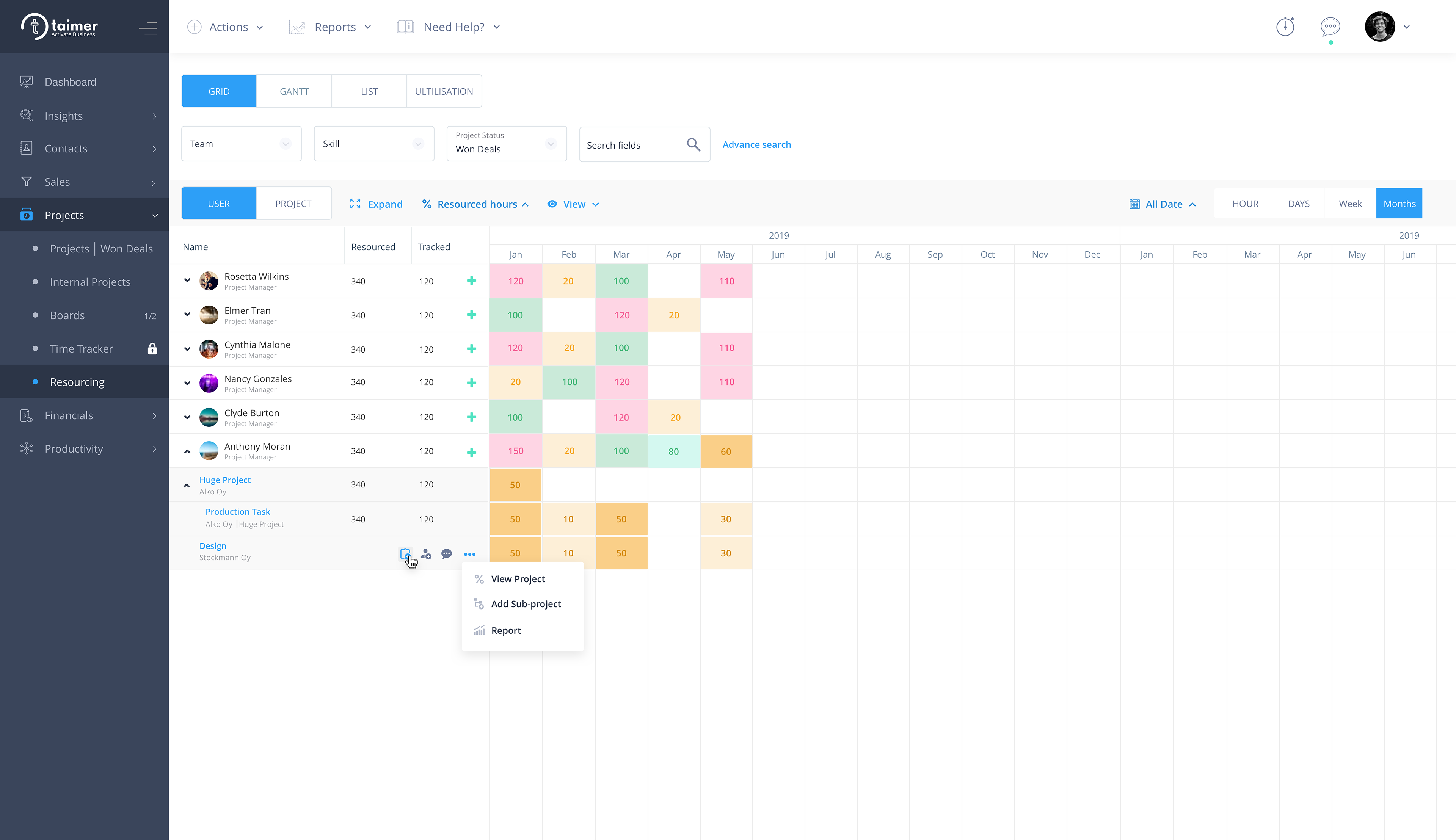The width and height of the screenshot is (1456, 840).
Task: Expand Contacts sidebar section
Action: 84,149
